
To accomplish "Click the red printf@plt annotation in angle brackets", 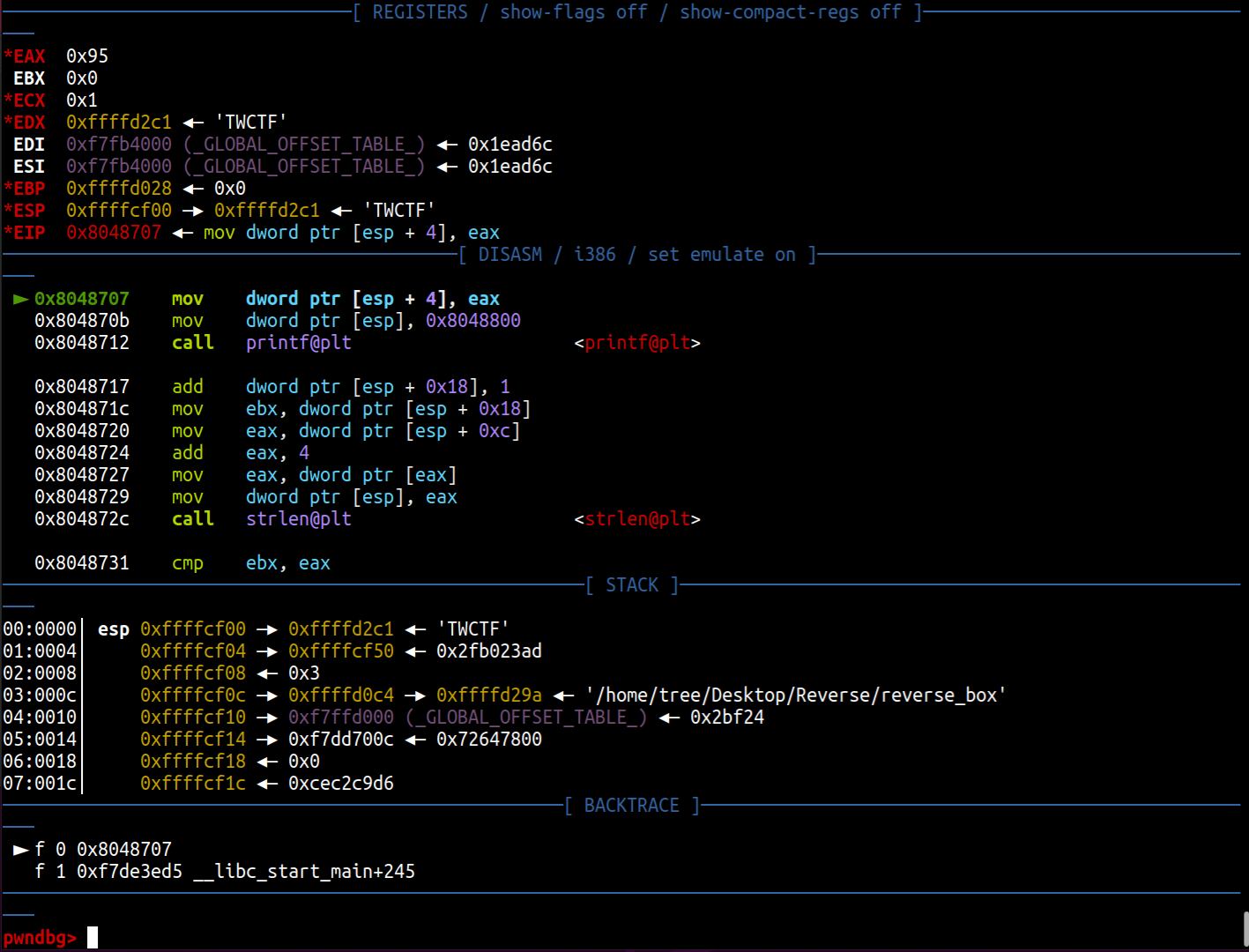I will 636,343.
